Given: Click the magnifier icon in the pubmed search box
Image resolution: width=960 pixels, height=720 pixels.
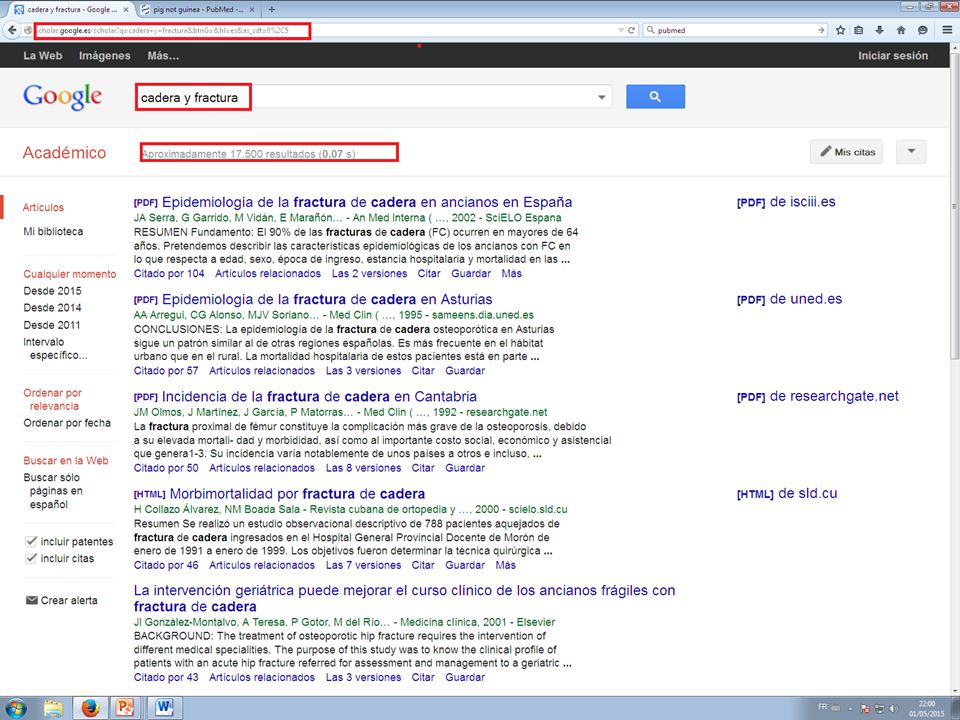Looking at the screenshot, I should [x=650, y=30].
